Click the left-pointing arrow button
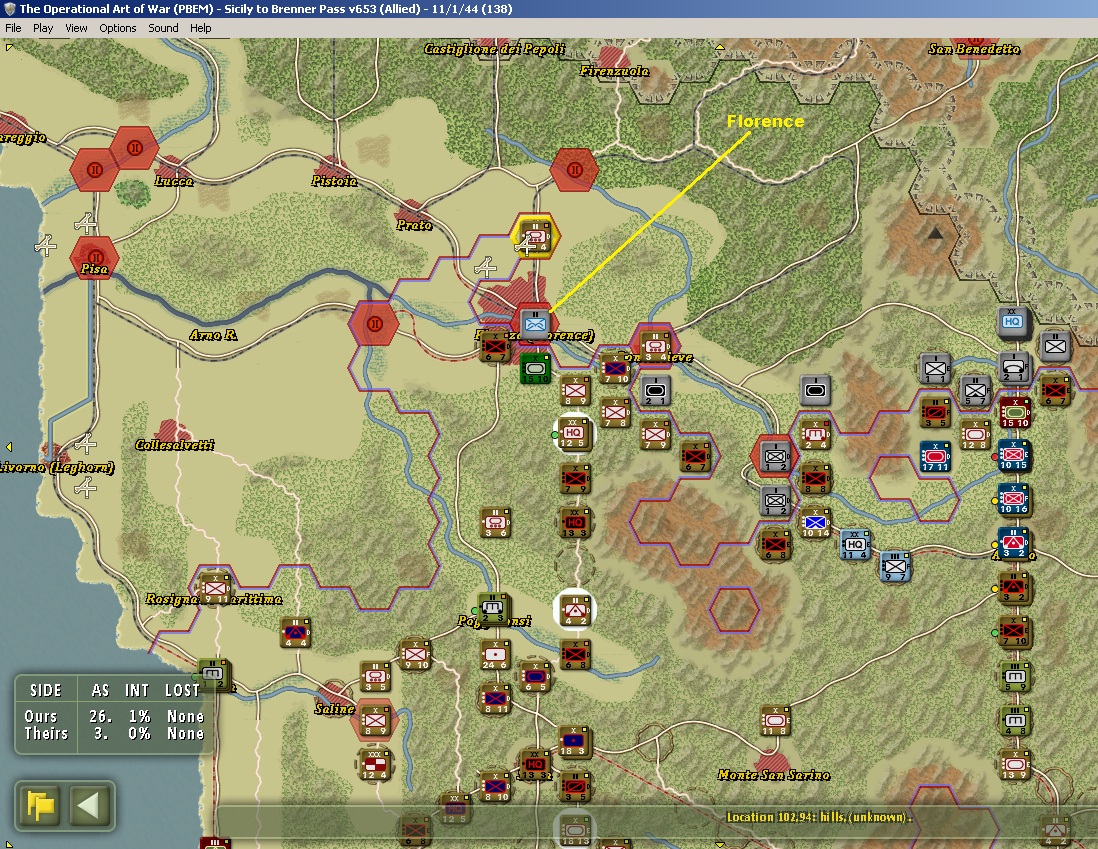 pyautogui.click(x=89, y=806)
